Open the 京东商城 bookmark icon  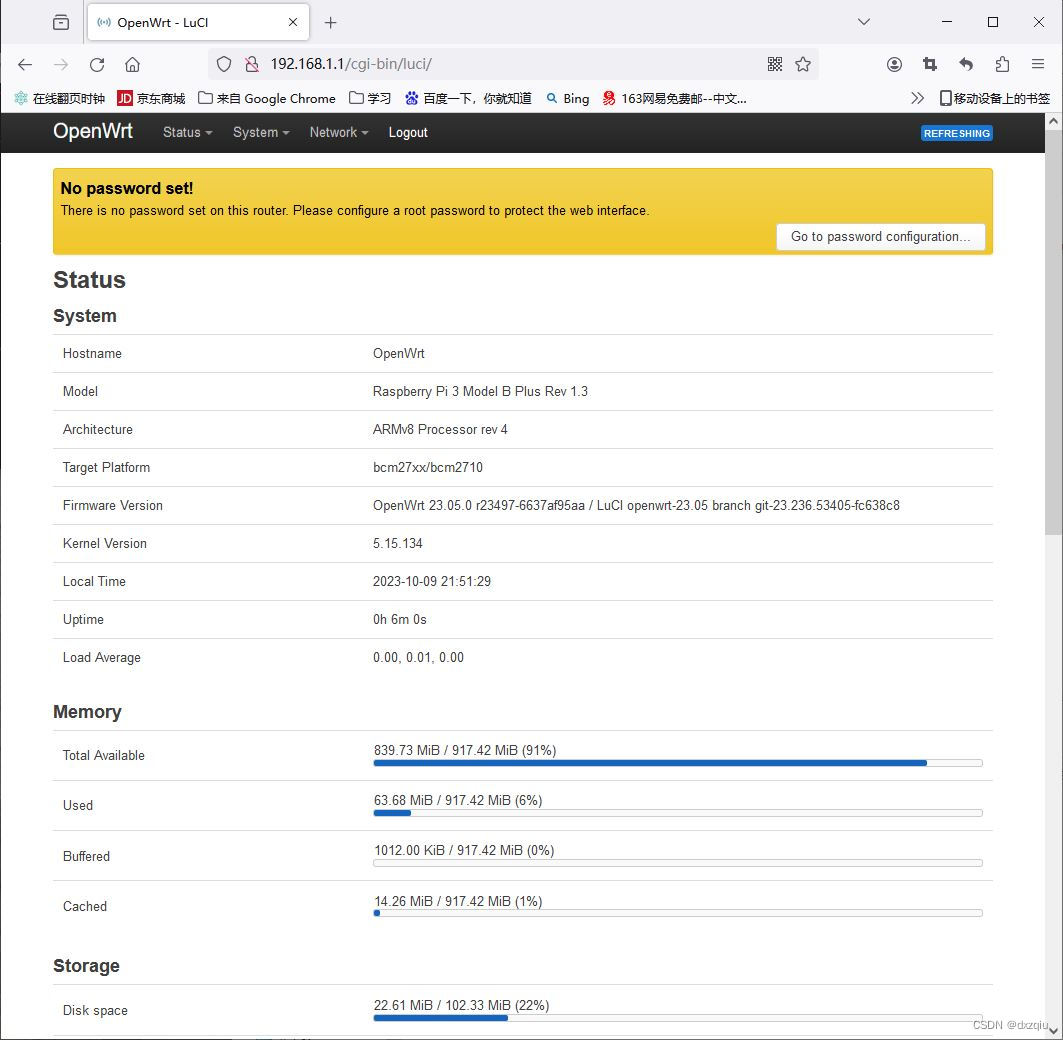[124, 98]
